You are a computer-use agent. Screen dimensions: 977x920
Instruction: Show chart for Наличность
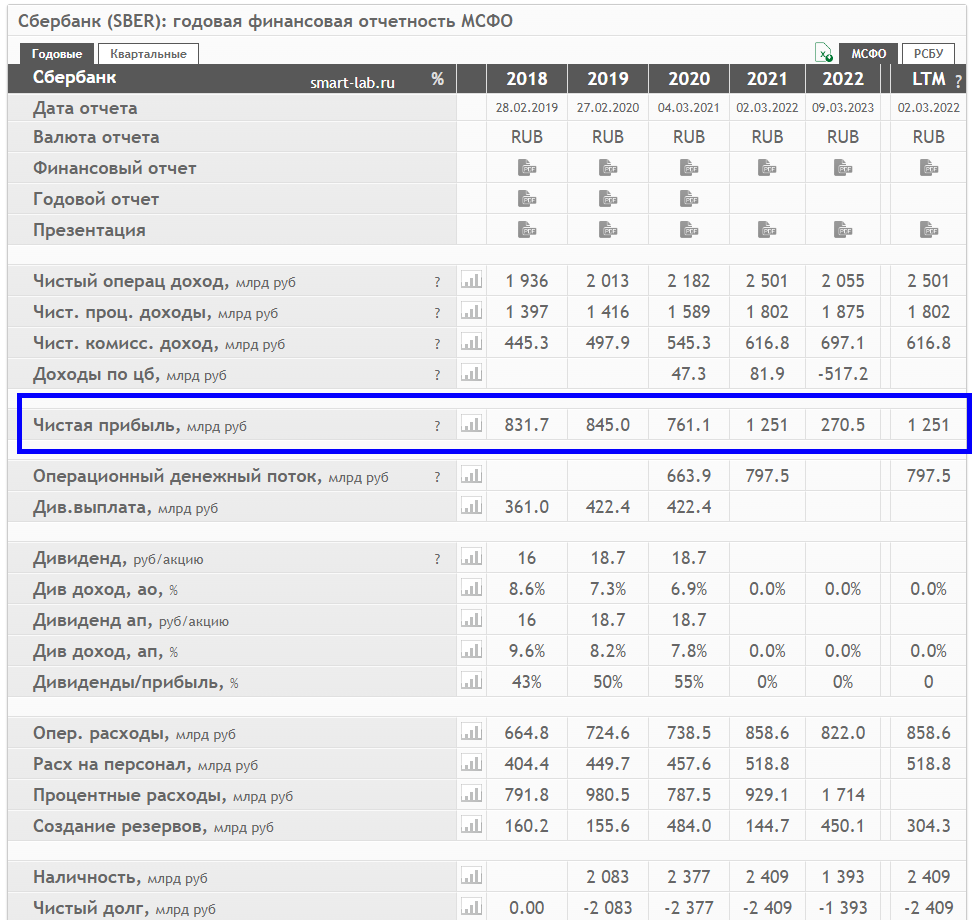472,877
